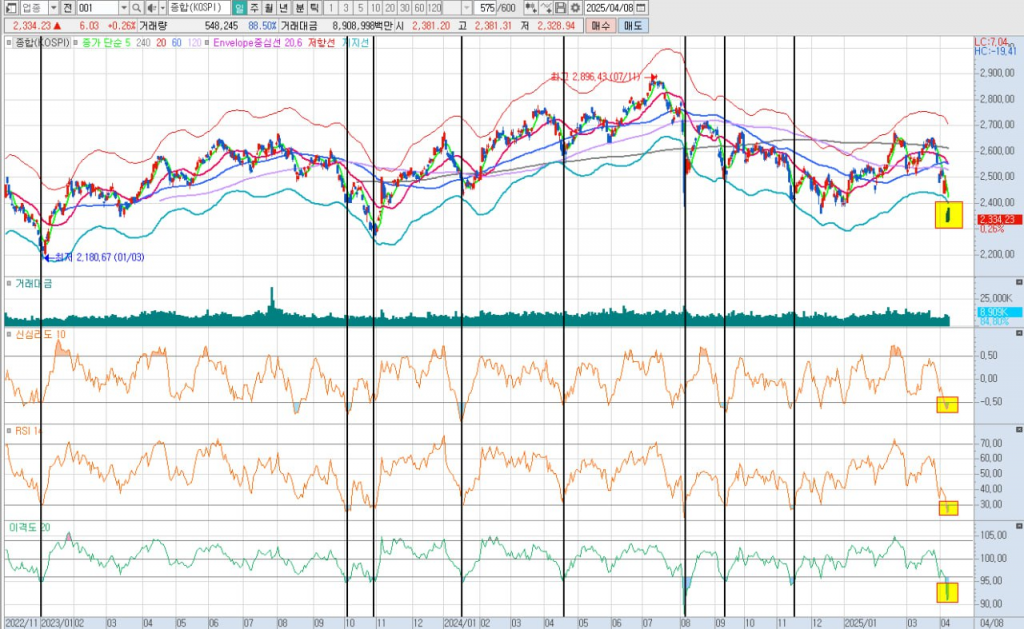Open the index code 001 dropdown arrow
Image resolution: width=1024 pixels, height=629 pixels.
coord(123,7)
